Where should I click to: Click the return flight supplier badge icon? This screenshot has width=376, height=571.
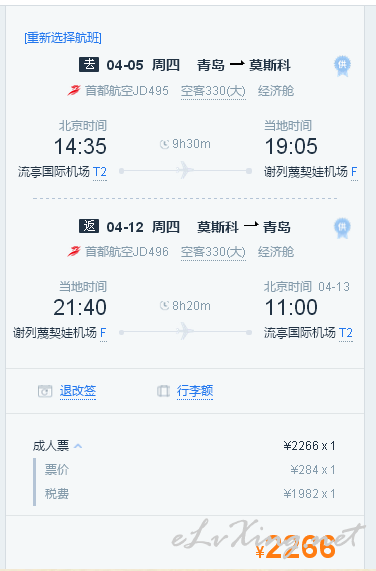(x=342, y=228)
